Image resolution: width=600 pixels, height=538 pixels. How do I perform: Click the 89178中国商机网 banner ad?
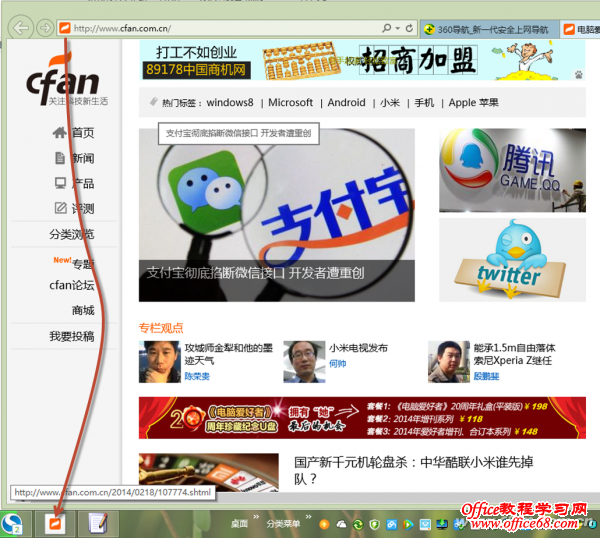pyautogui.click(x=362, y=60)
